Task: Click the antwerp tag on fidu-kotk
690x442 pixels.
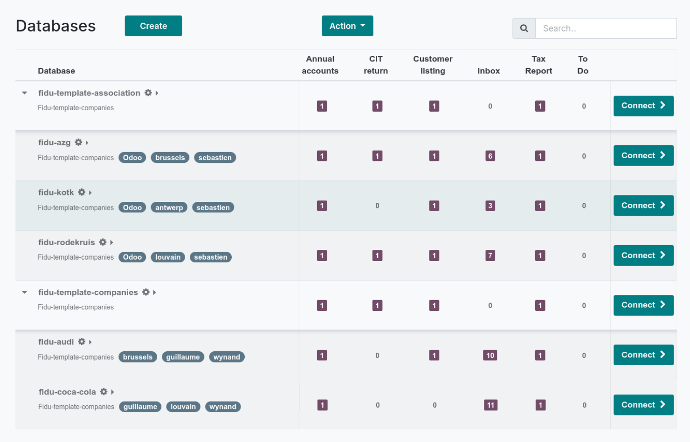Action: pyautogui.click(x=169, y=208)
